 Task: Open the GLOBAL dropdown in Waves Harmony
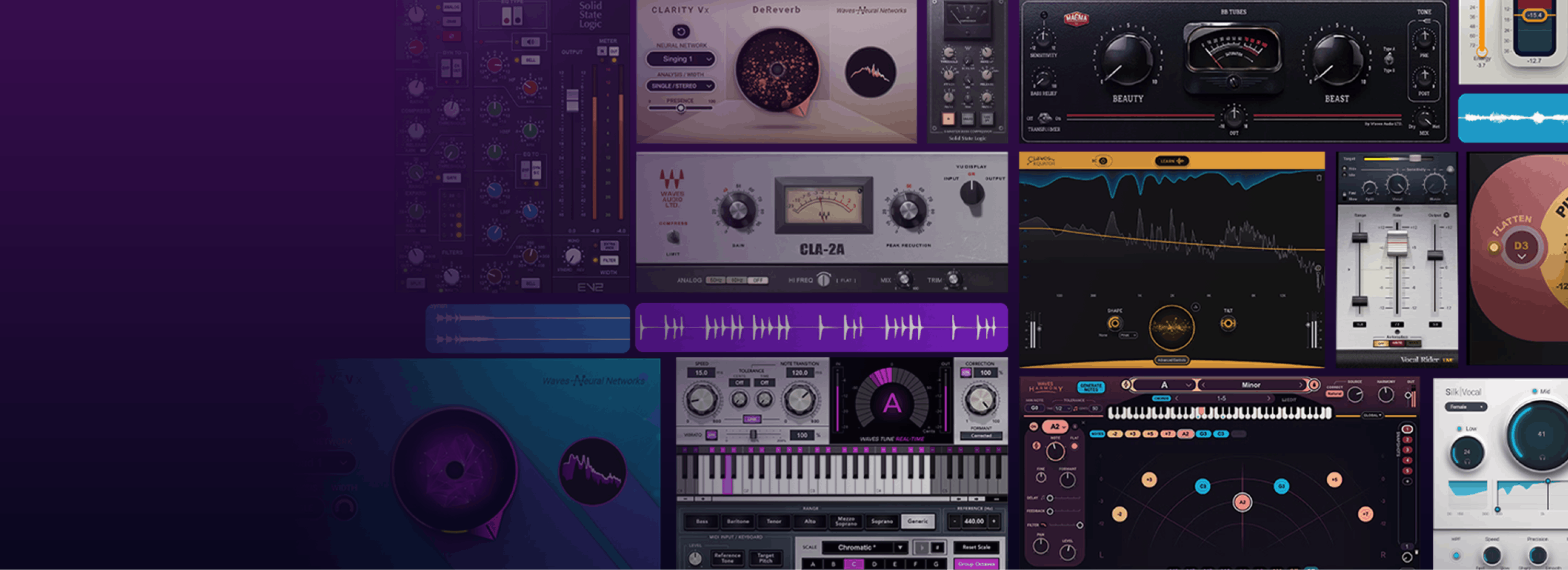(1372, 415)
